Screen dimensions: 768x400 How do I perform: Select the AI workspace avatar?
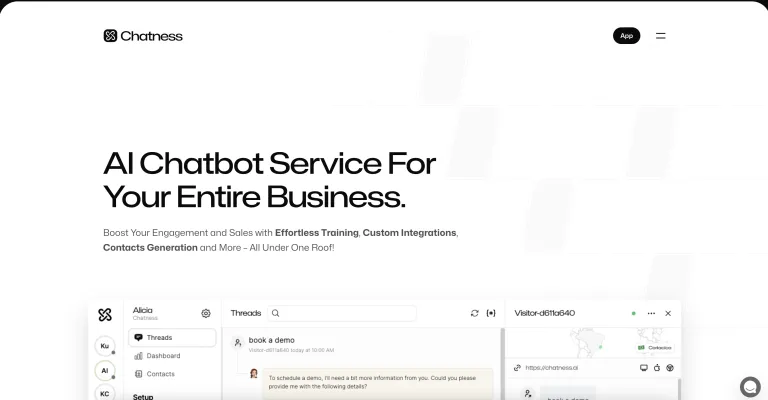pyautogui.click(x=105, y=370)
